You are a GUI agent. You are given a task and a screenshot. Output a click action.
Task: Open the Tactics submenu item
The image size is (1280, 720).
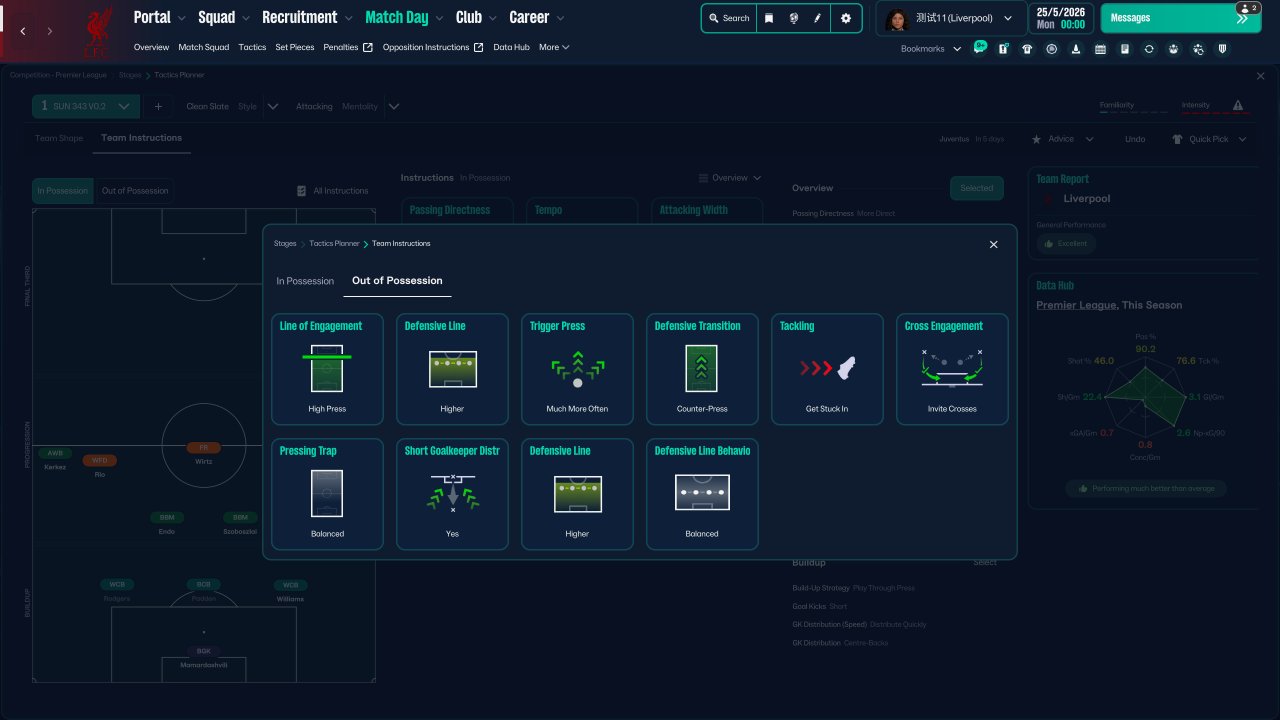coord(252,47)
